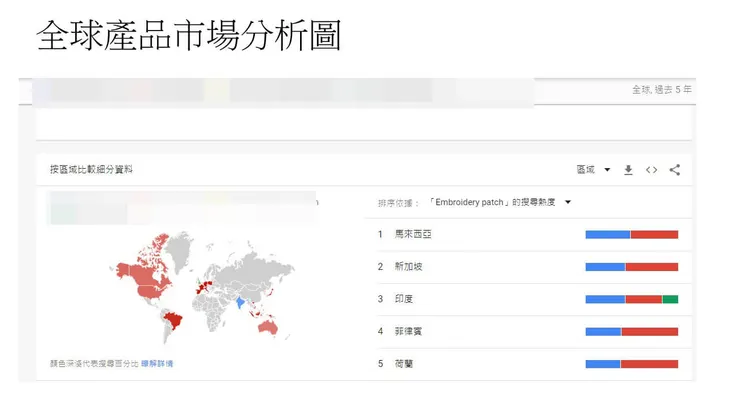
Task: Click the 顏色深淺代表搜尋百分比 legend note
Action: click(x=94, y=364)
